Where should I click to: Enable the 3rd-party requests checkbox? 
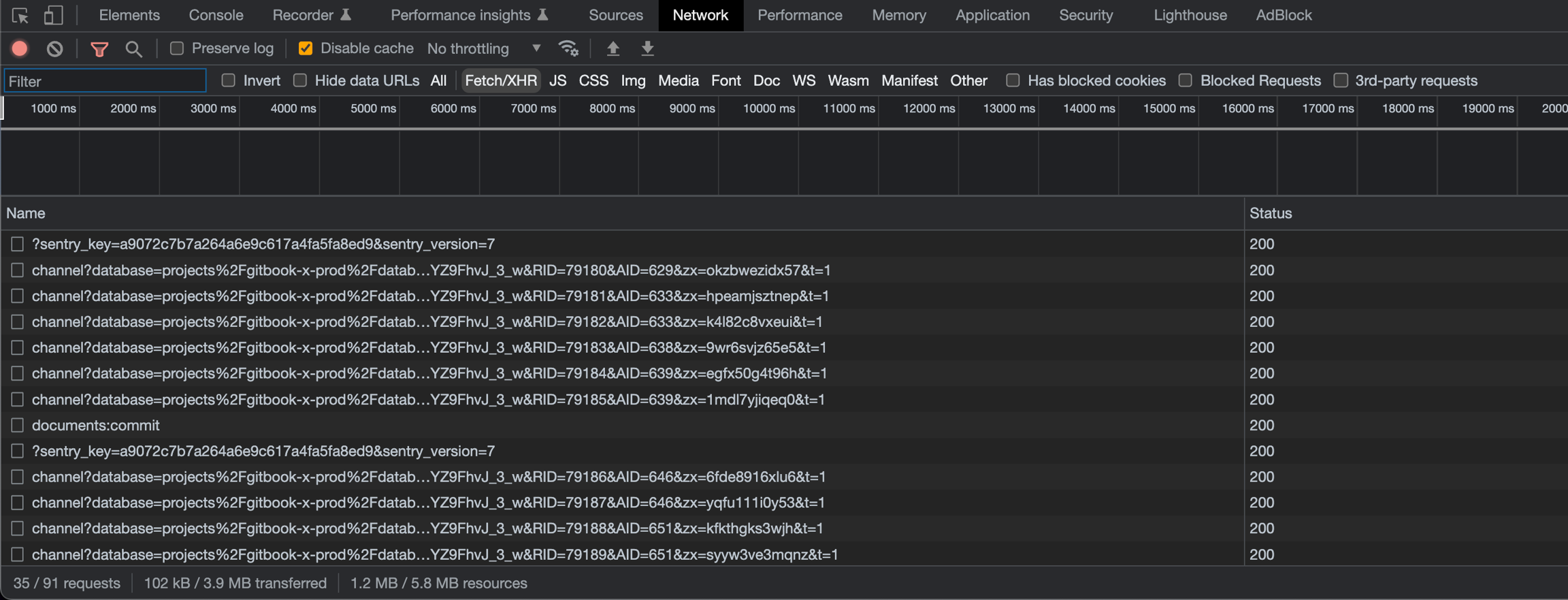[1341, 80]
